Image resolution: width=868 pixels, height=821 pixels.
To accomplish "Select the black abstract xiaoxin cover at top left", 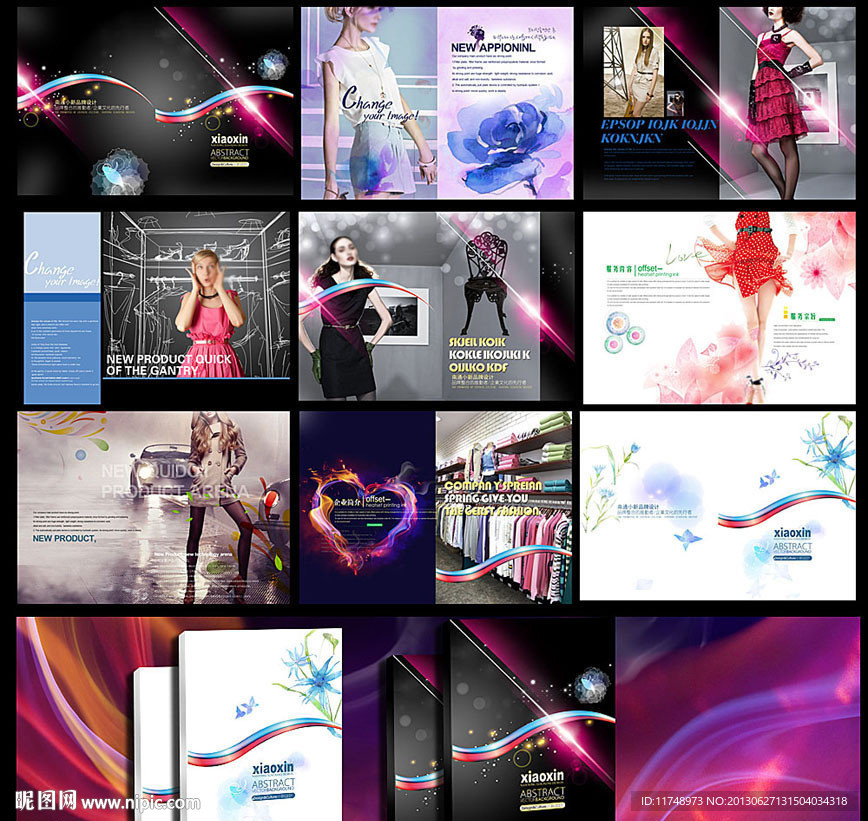I will tap(155, 101).
